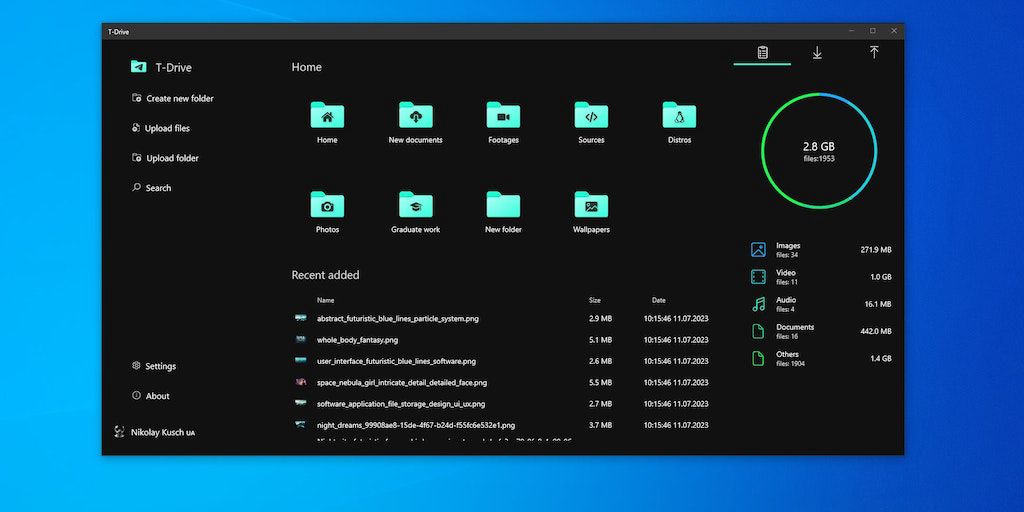The height and width of the screenshot is (512, 1024).
Task: Switch to the downloads tab
Action: tap(817, 53)
